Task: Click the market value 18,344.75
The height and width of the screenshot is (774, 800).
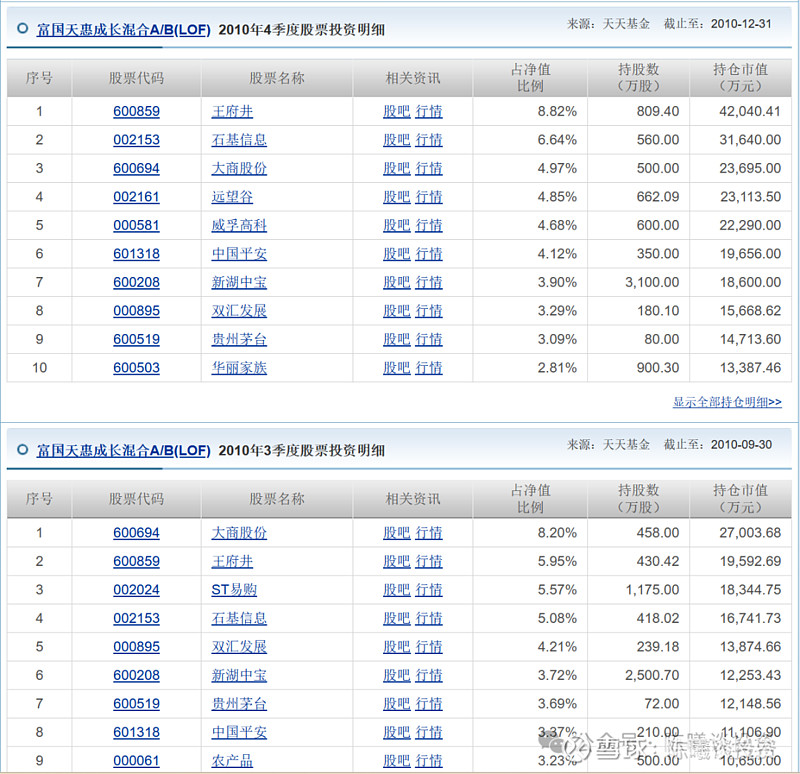Action: (x=750, y=590)
